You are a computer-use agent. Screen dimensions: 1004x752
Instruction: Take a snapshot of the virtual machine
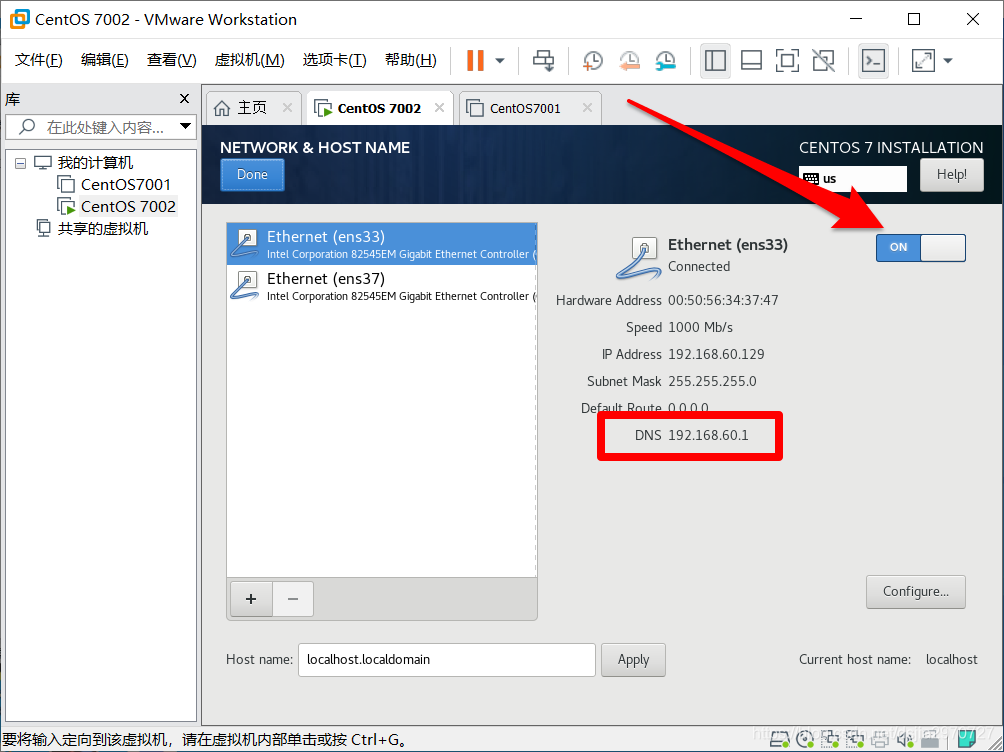[593, 61]
